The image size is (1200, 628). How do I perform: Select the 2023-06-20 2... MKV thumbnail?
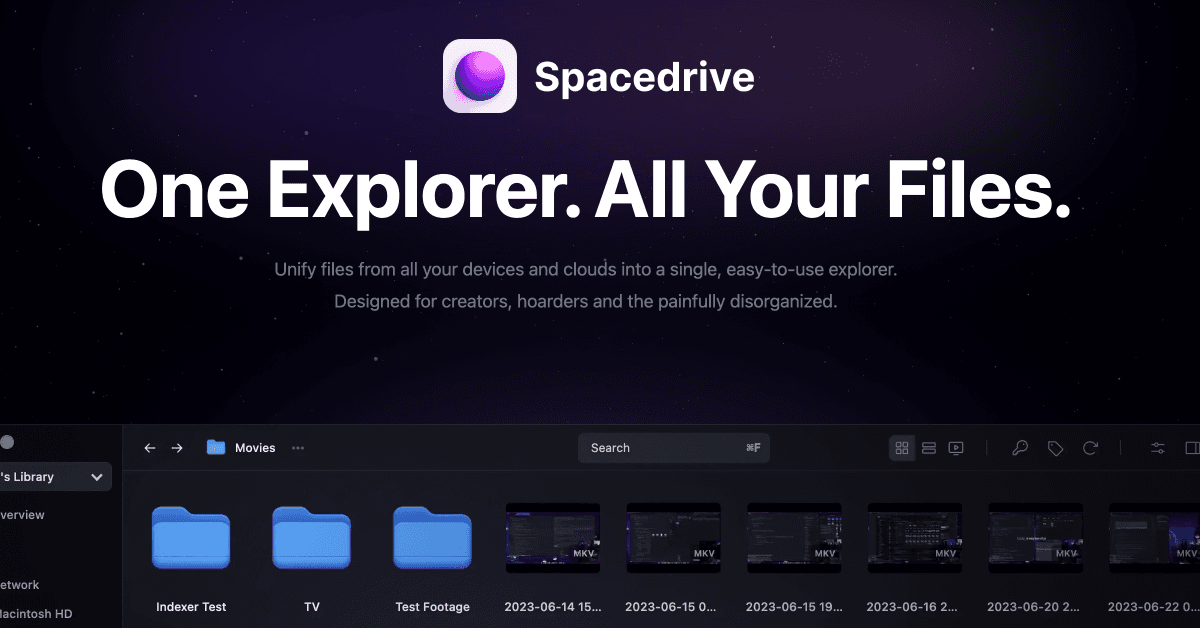click(1036, 537)
